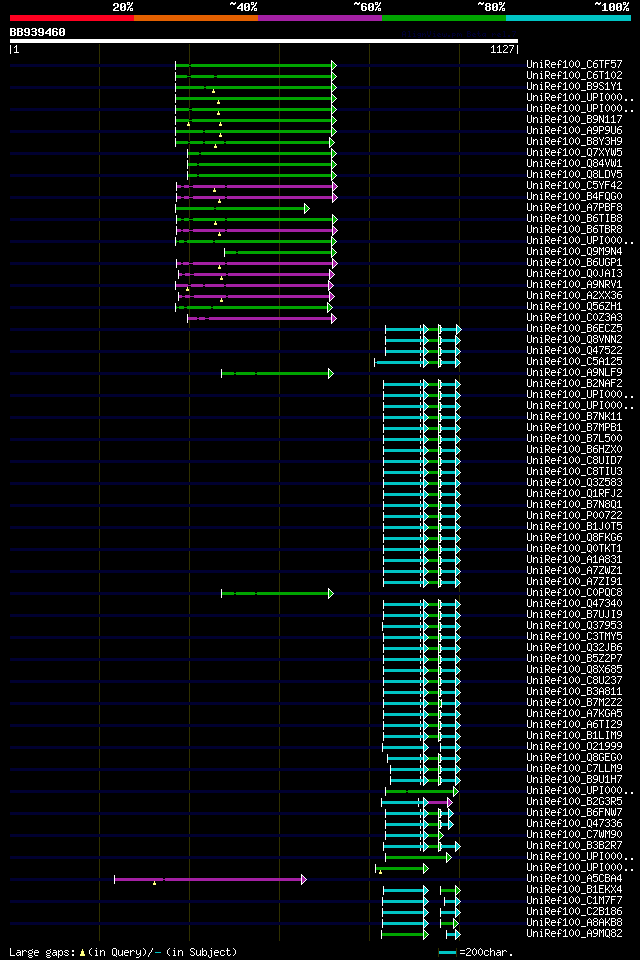The image size is (640, 960).
Task: Click the UniRef100_B1EKX4 hit label
Action: [x=574, y=890]
